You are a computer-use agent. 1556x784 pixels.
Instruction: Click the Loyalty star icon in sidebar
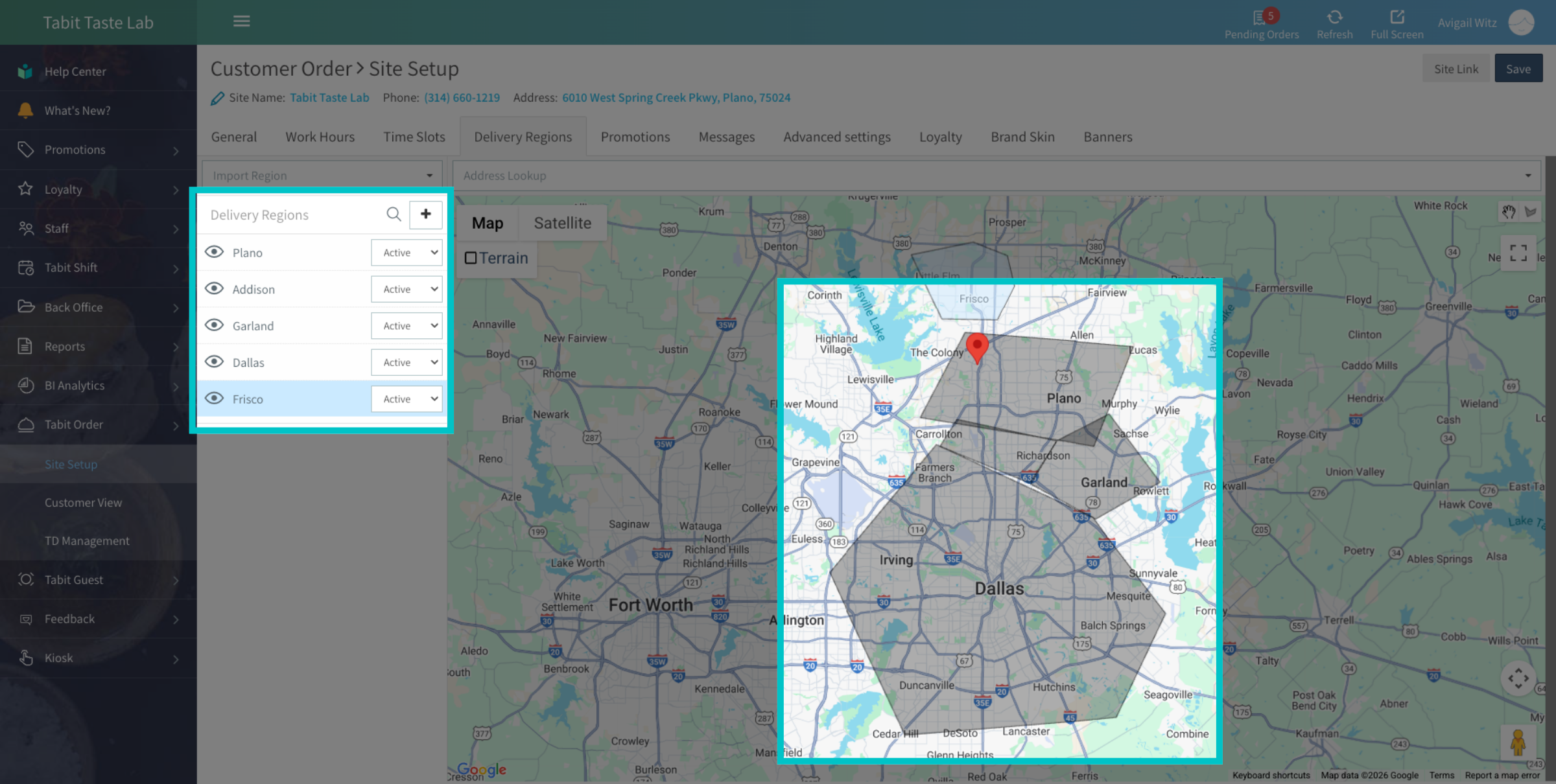(25, 189)
